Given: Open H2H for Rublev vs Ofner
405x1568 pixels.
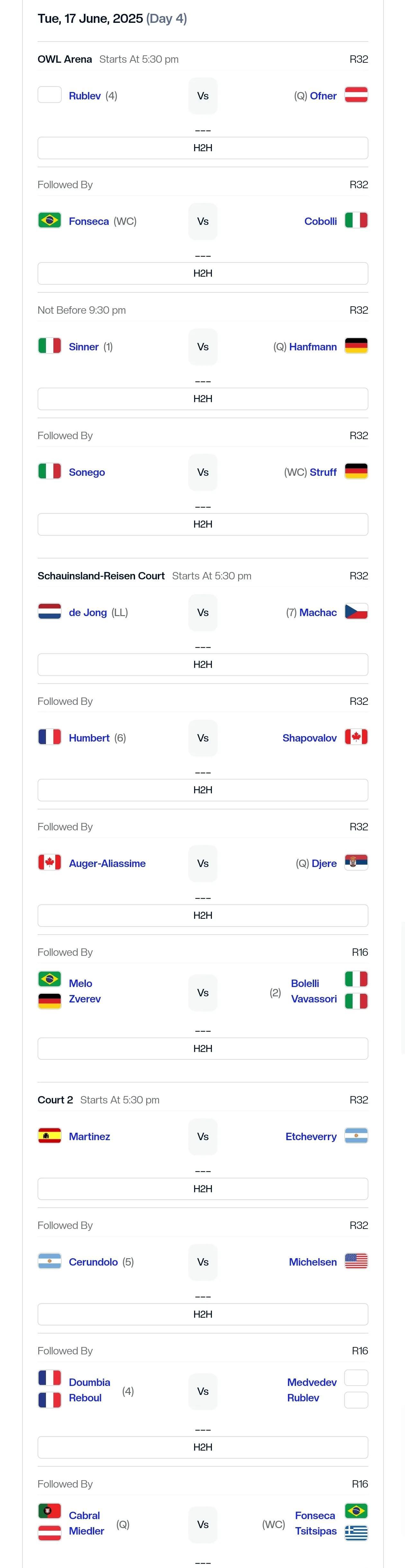Looking at the screenshot, I should [203, 148].
